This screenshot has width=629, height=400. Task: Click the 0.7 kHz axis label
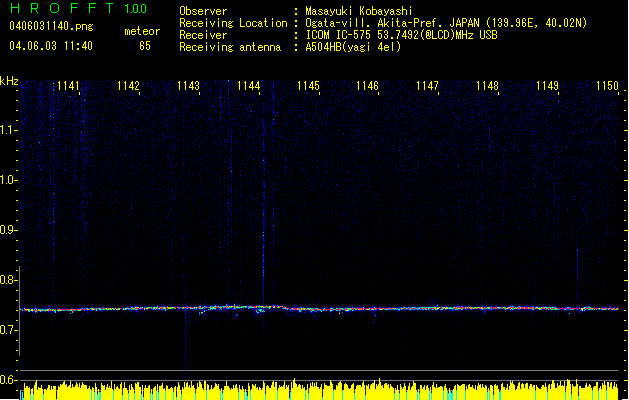pyautogui.click(x=8, y=330)
